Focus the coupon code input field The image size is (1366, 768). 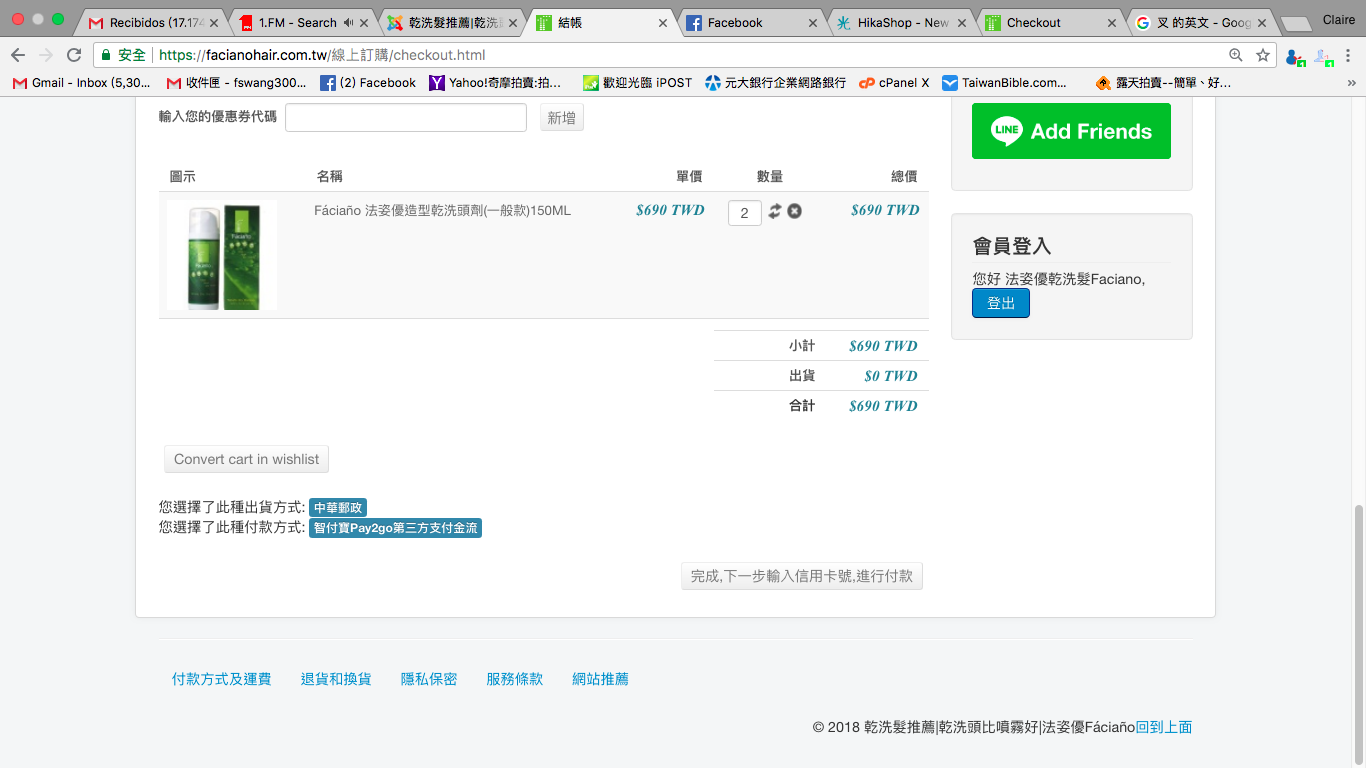click(405, 118)
